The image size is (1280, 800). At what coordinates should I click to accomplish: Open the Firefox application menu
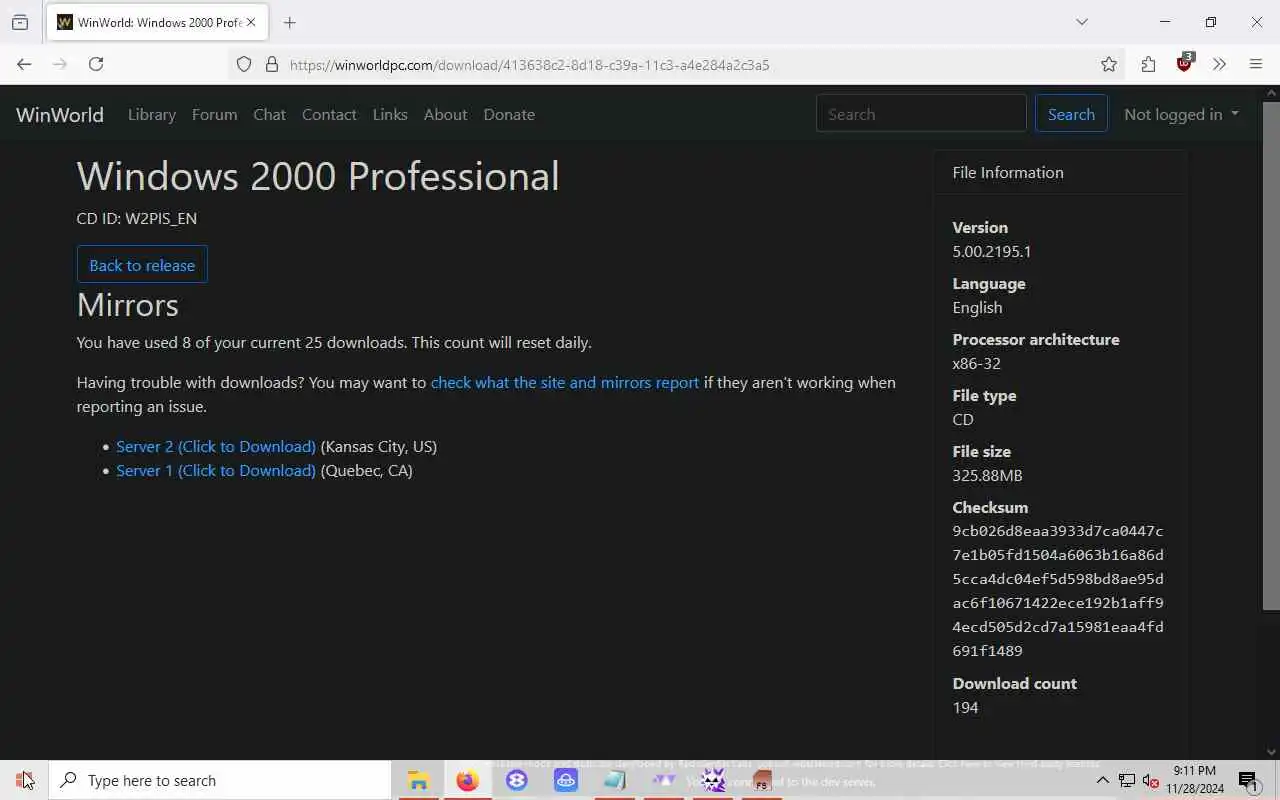pos(1256,64)
